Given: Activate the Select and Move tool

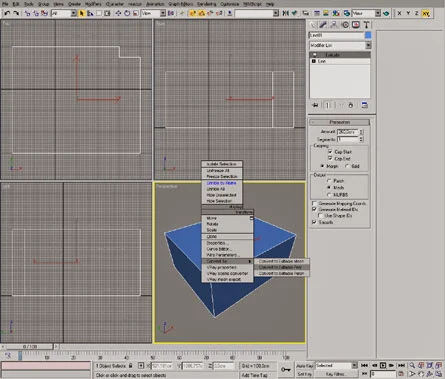Looking at the screenshot, I should coord(118,13).
